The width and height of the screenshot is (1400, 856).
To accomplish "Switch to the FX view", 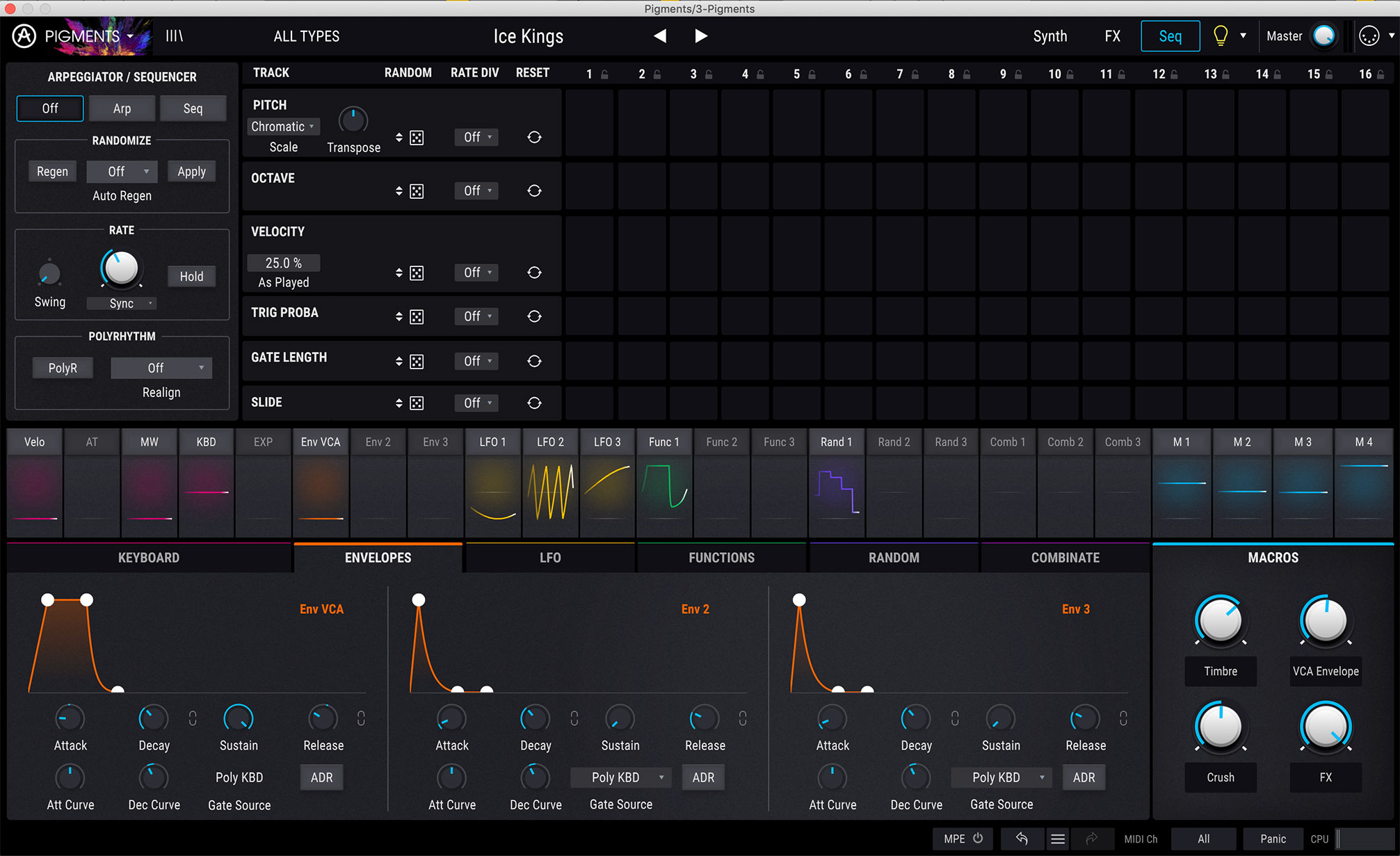I will [1112, 36].
